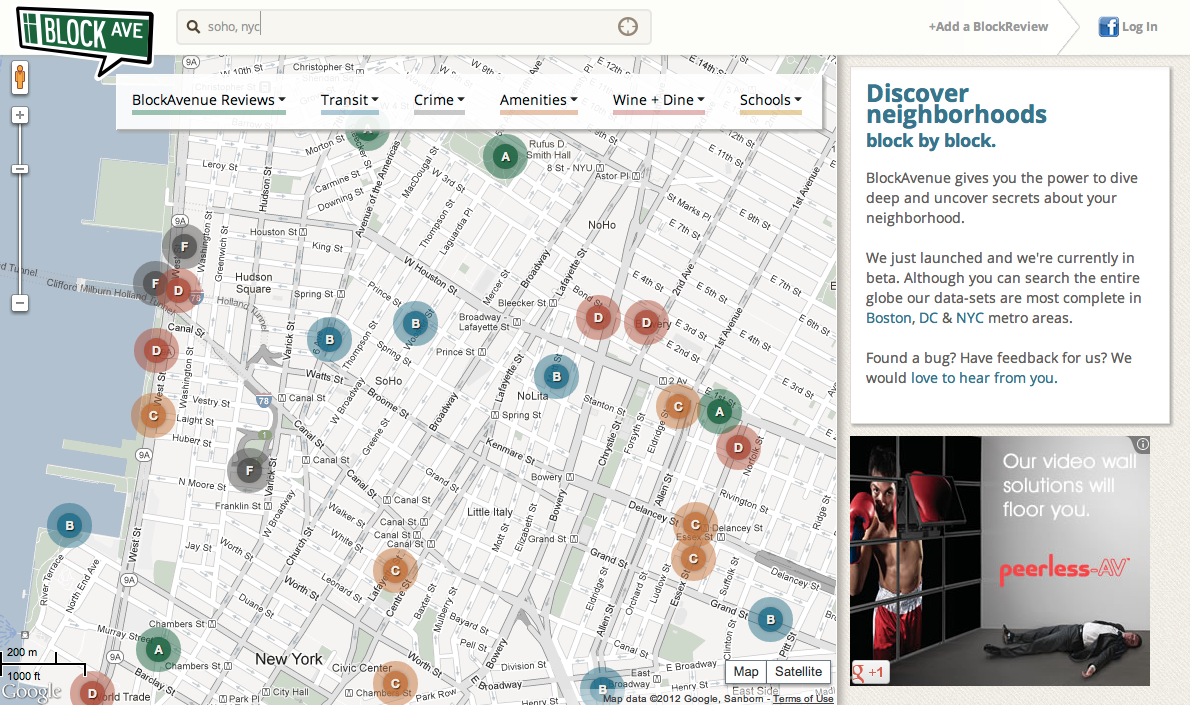Click the map zoom in plus button
This screenshot has width=1190, height=705.
[20, 115]
